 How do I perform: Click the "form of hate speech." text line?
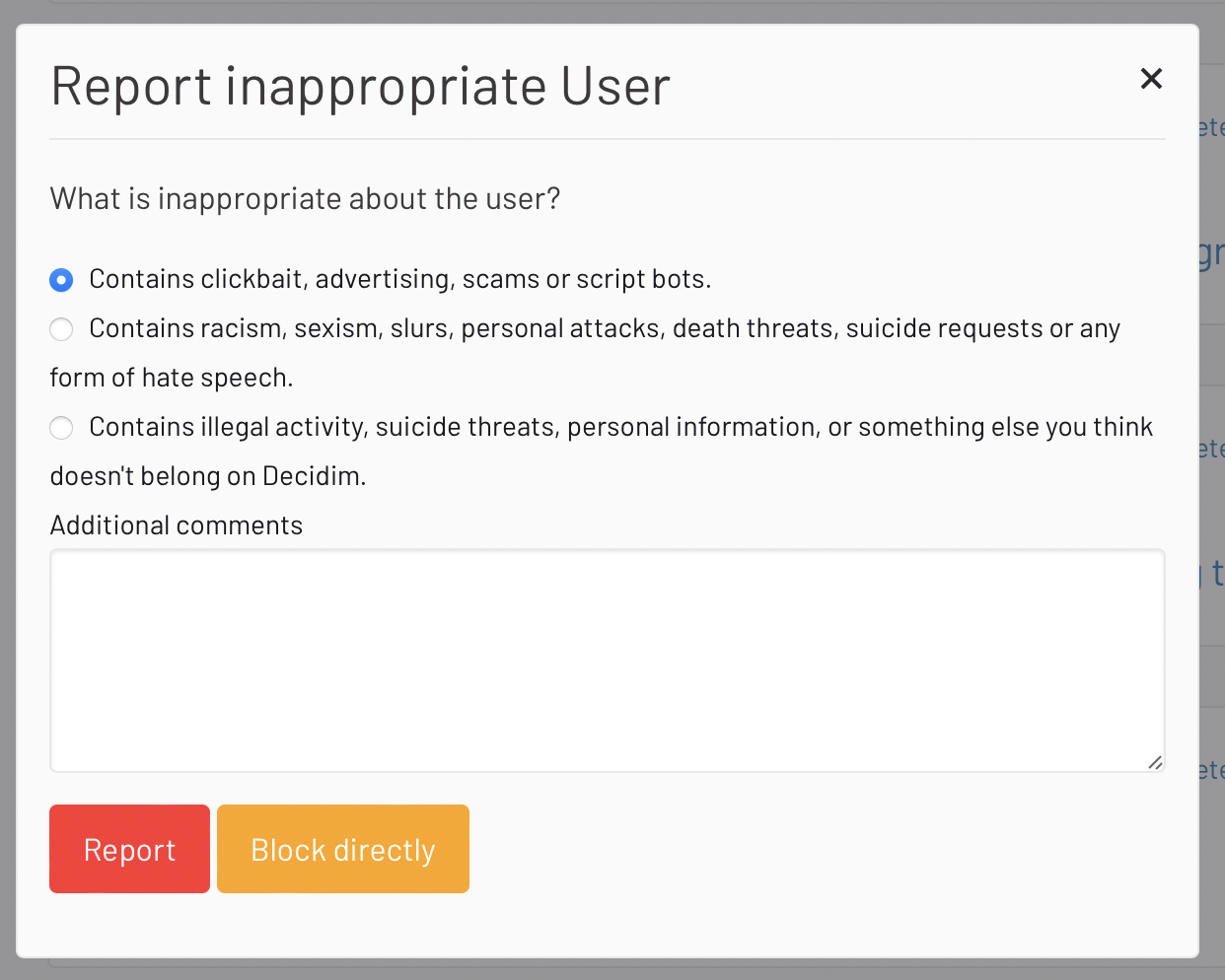coord(172,379)
